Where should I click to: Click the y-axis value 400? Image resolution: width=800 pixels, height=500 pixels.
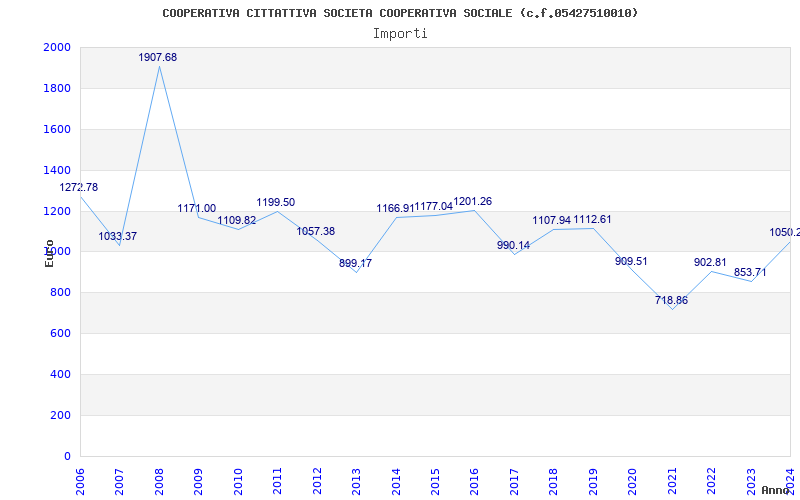[60, 374]
